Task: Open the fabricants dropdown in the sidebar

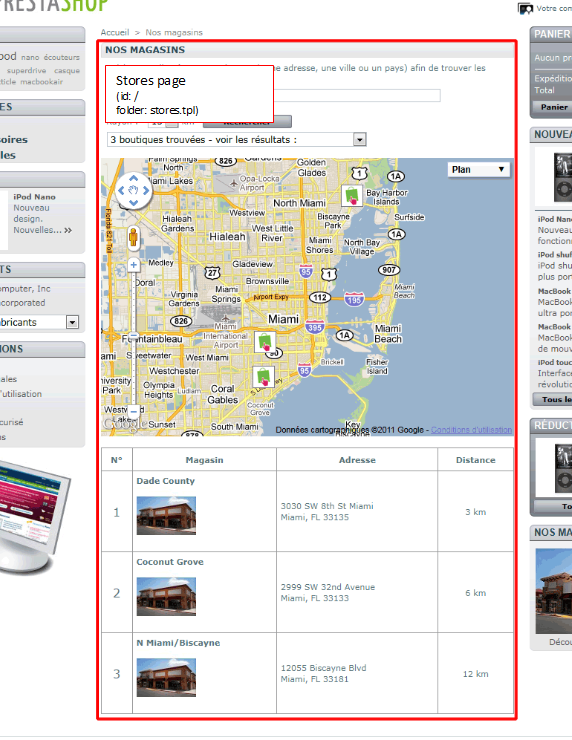Action: tap(39, 322)
